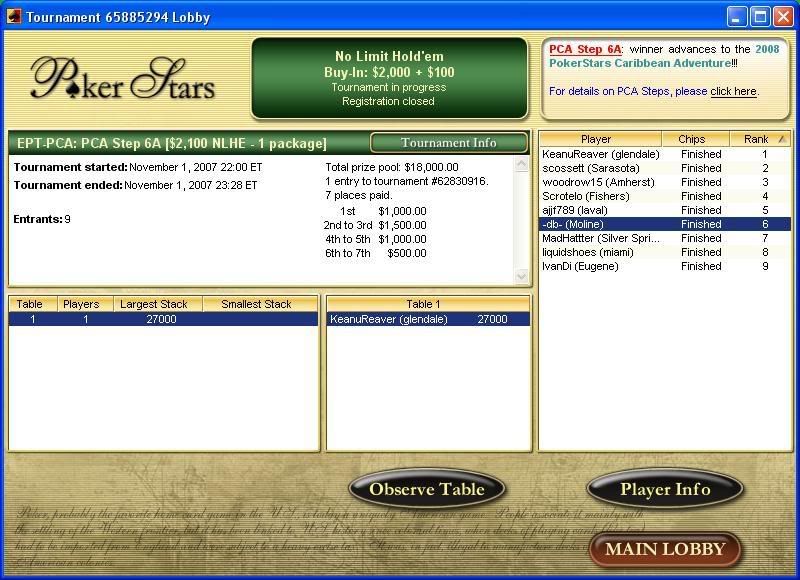Sort player list by Chips column
800x580 pixels.
(x=691, y=139)
